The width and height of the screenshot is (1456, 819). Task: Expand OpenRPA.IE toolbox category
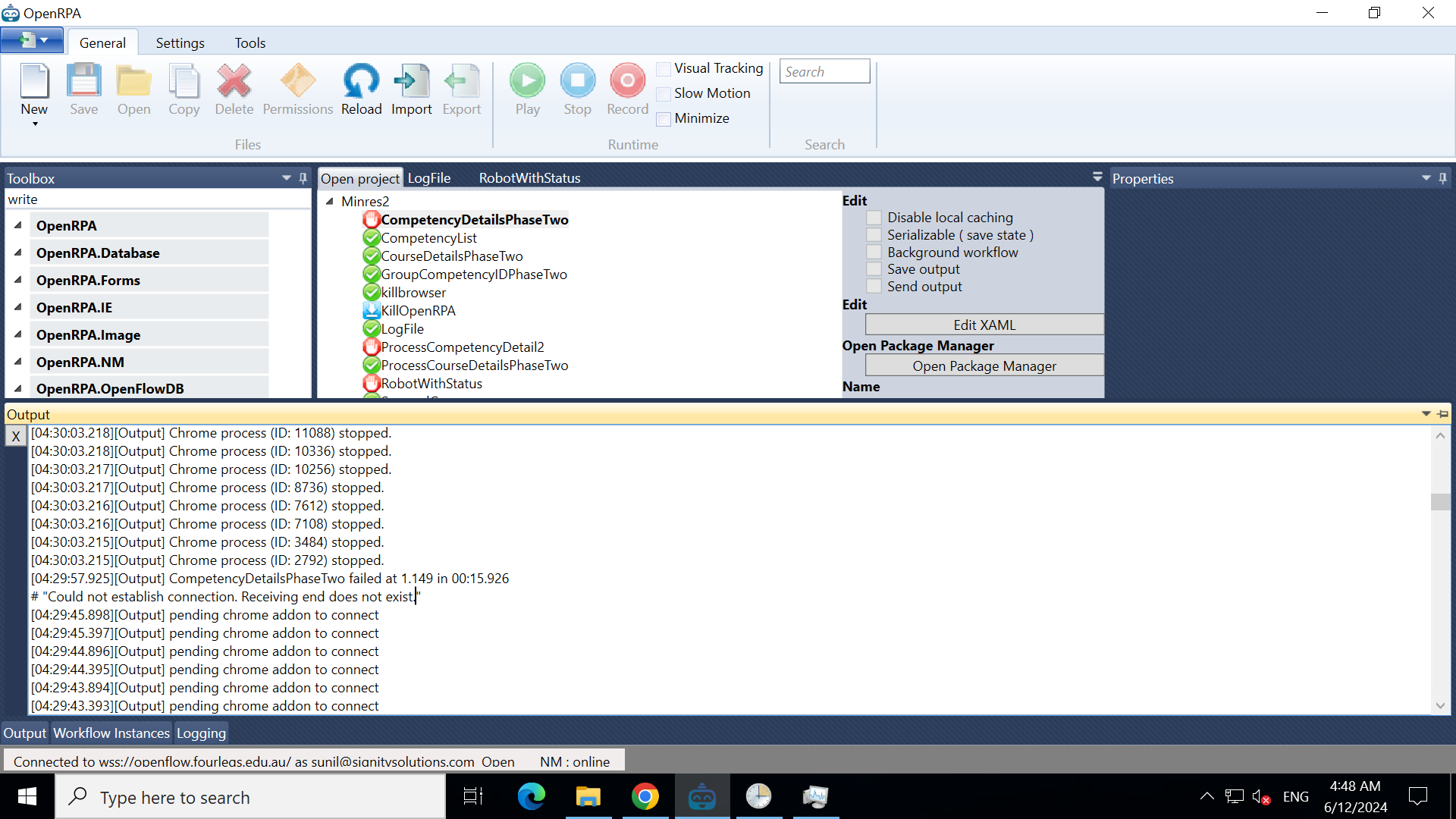tap(17, 307)
